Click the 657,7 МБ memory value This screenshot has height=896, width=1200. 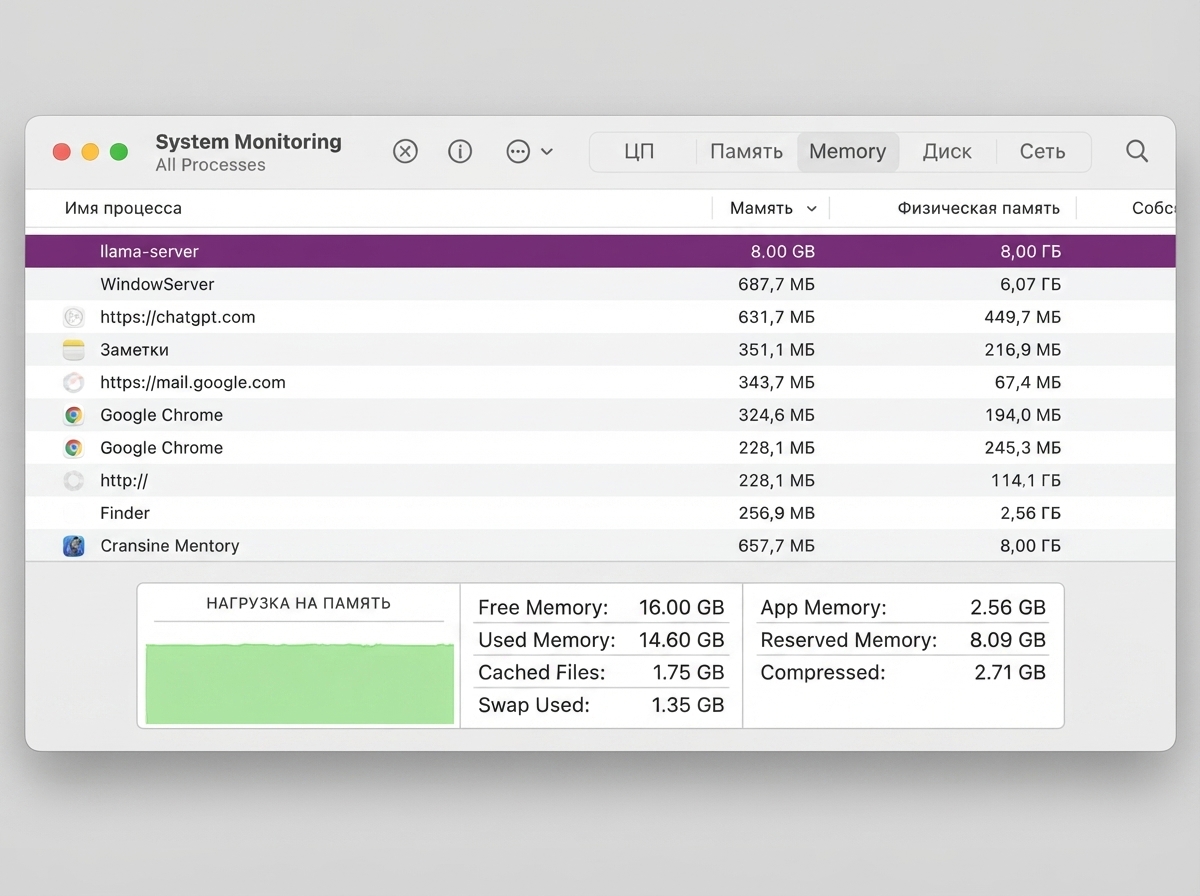776,546
